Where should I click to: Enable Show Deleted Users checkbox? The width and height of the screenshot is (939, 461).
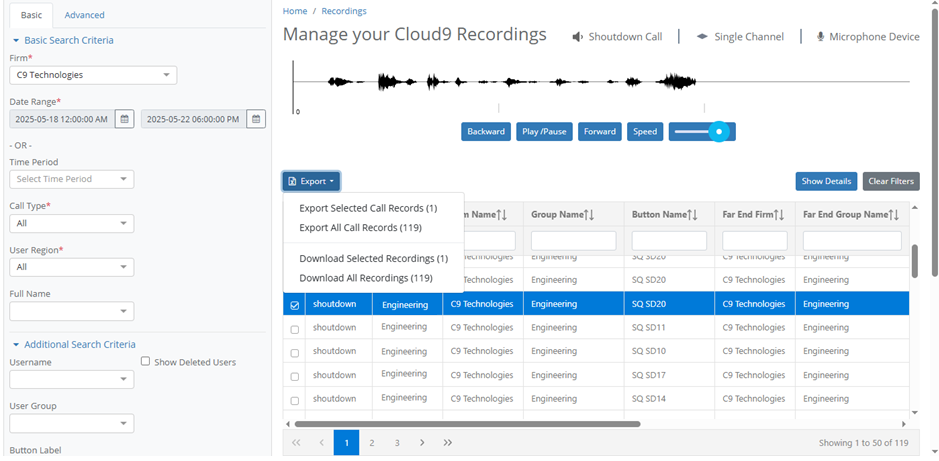coord(145,362)
